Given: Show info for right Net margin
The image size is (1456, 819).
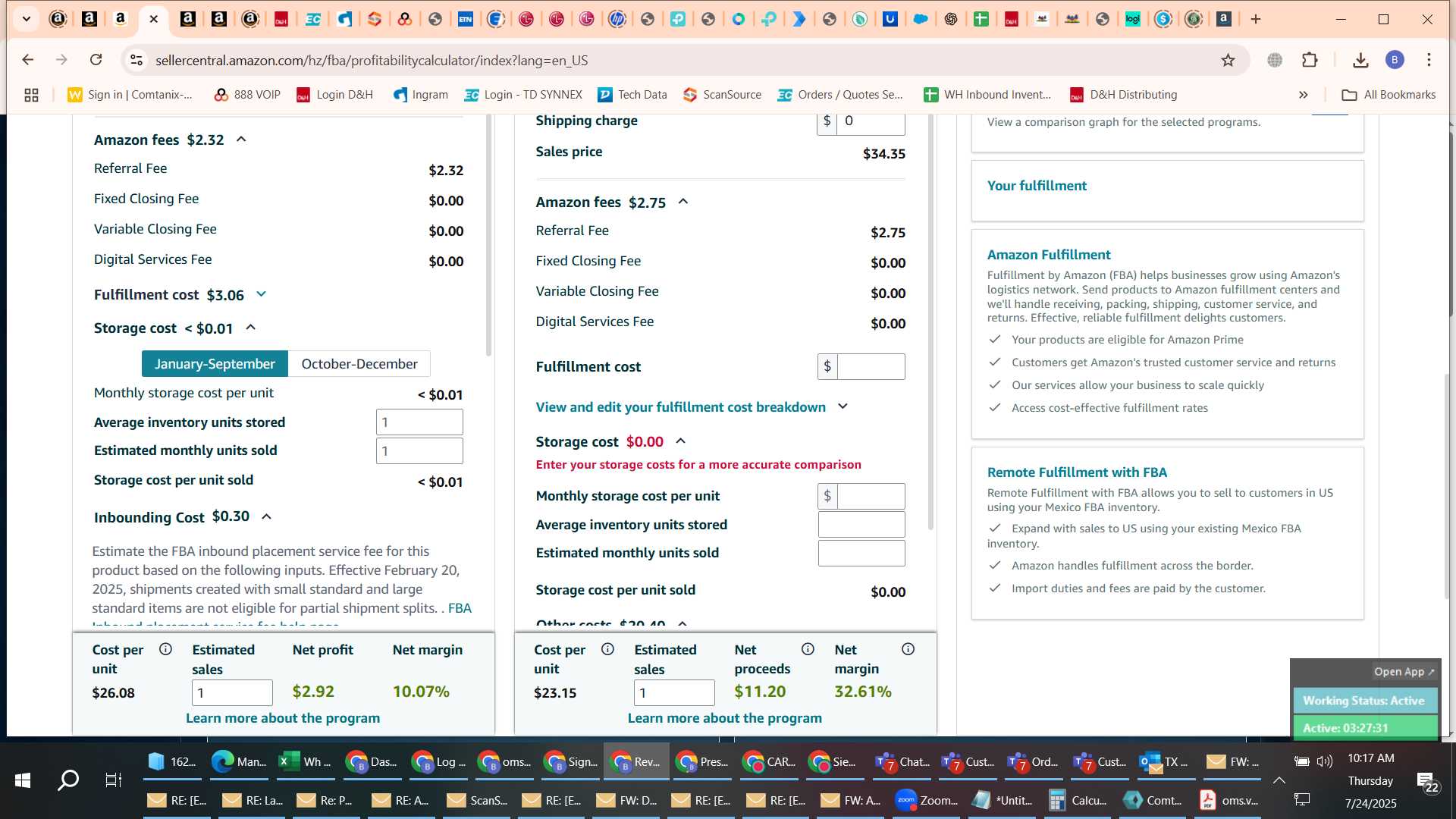Looking at the screenshot, I should pyautogui.click(x=908, y=649).
